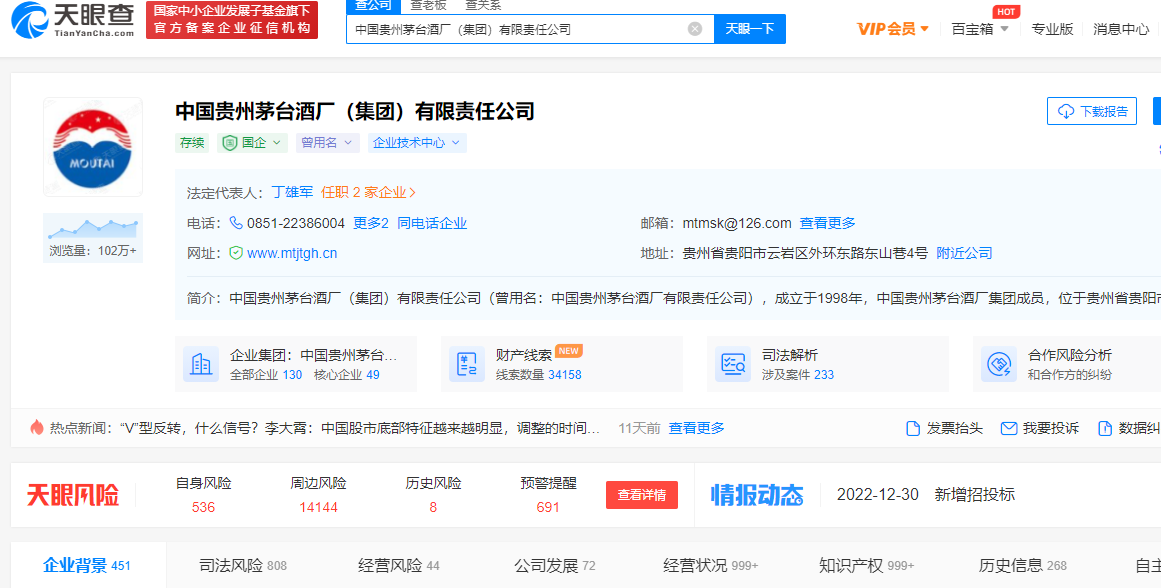Switch to 查关系 search tab
Image resolution: width=1161 pixels, height=588 pixels.
click(483, 6)
